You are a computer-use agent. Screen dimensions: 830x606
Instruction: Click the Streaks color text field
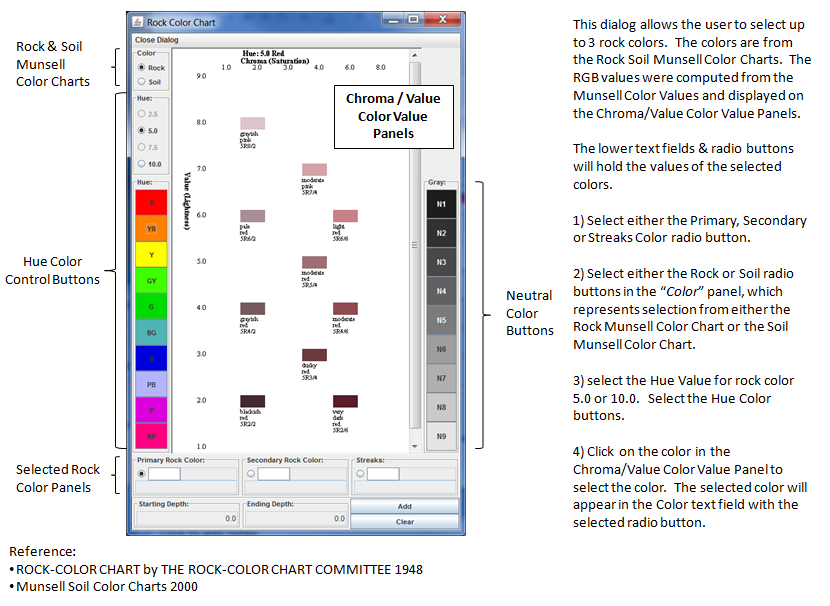(x=383, y=474)
